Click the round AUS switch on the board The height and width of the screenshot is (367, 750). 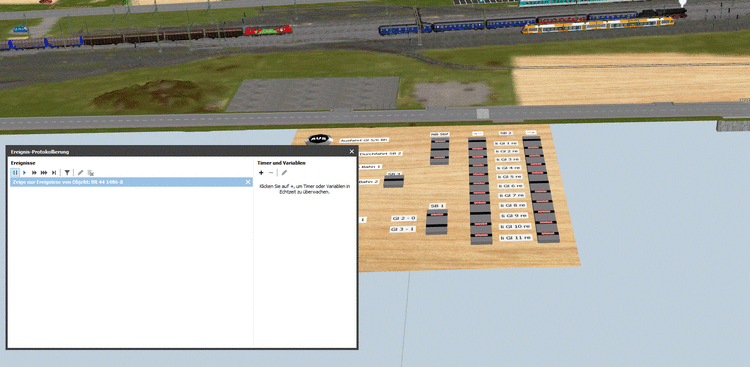(320, 139)
